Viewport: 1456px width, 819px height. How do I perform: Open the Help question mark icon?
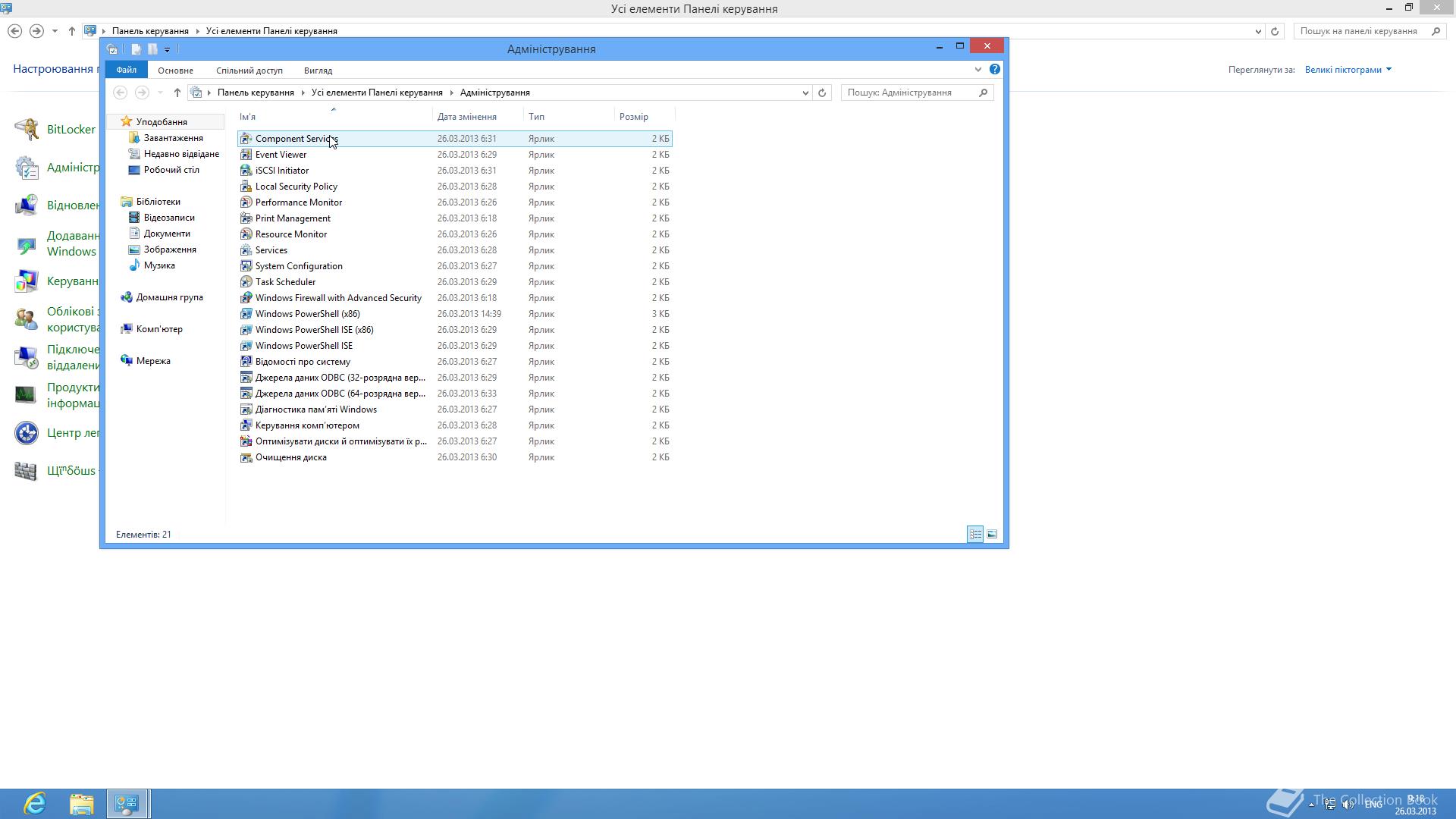point(995,70)
